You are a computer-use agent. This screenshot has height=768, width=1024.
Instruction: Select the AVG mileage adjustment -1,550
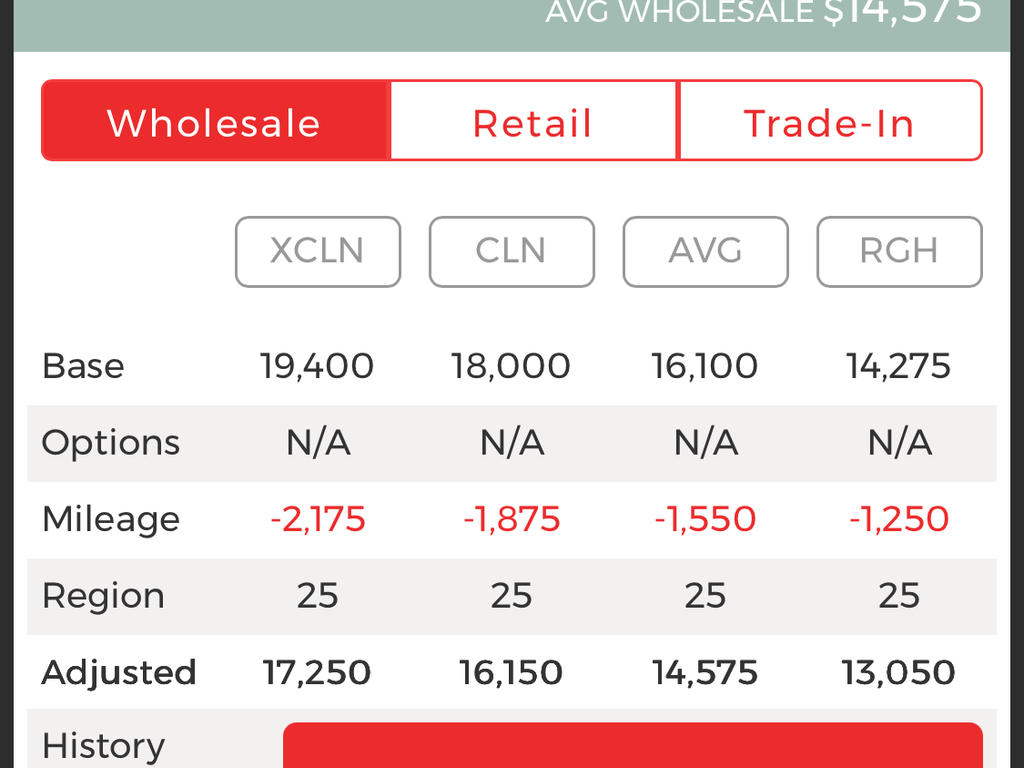705,519
